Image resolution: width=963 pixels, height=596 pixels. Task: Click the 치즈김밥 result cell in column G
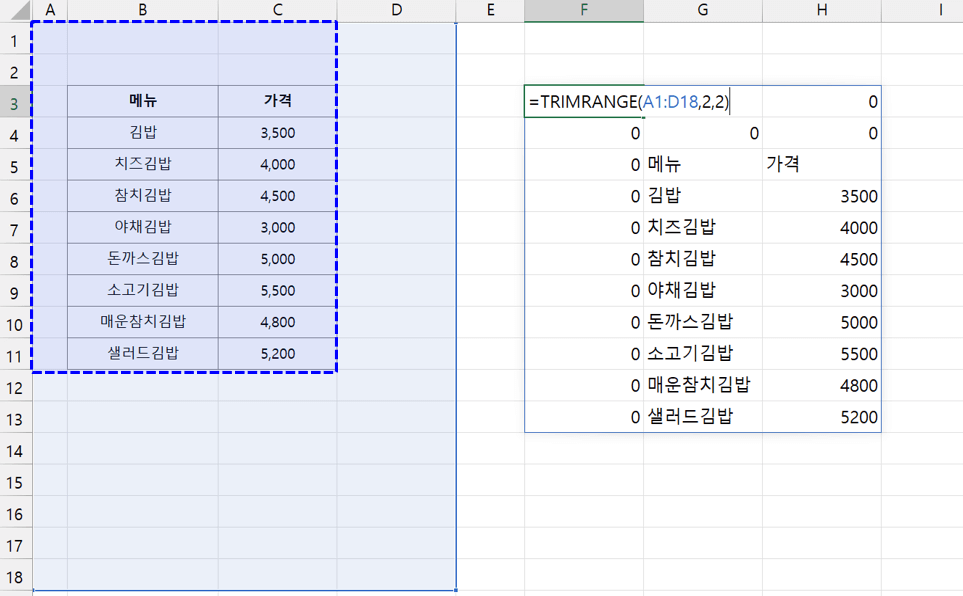point(703,227)
